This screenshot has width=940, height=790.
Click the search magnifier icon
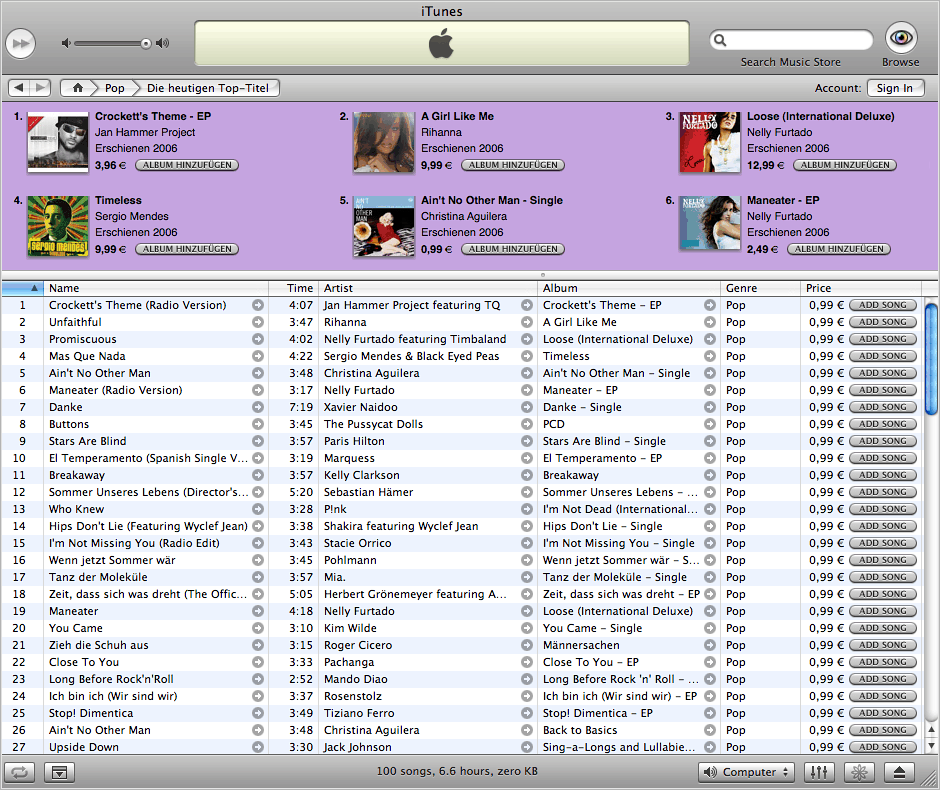(x=720, y=40)
